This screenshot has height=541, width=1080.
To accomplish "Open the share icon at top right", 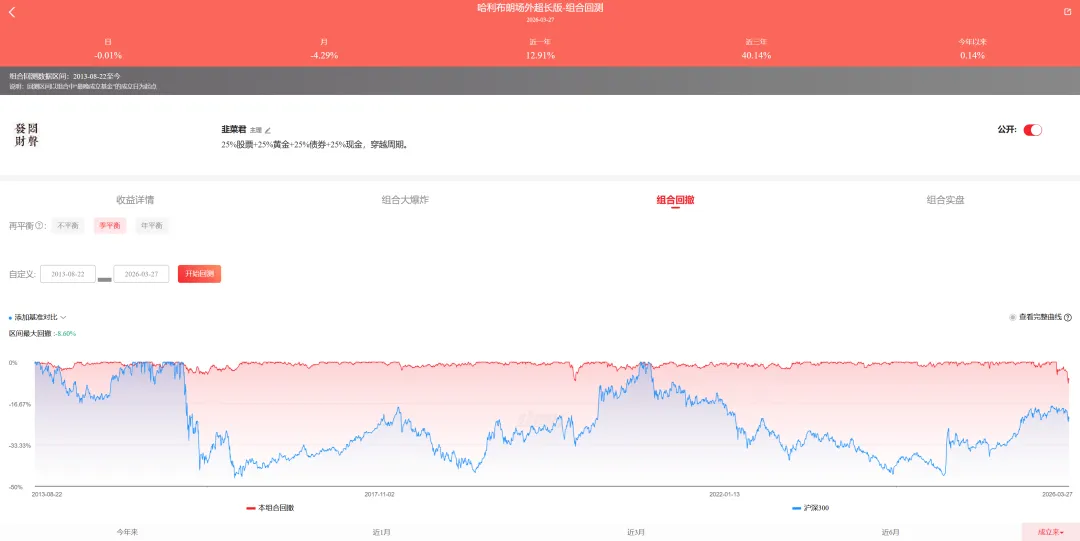I will click(1068, 12).
